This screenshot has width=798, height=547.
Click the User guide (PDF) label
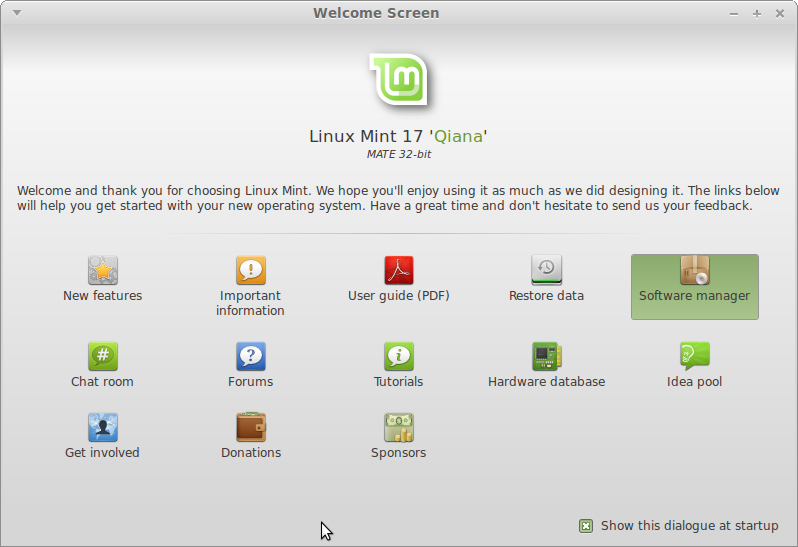[398, 296]
